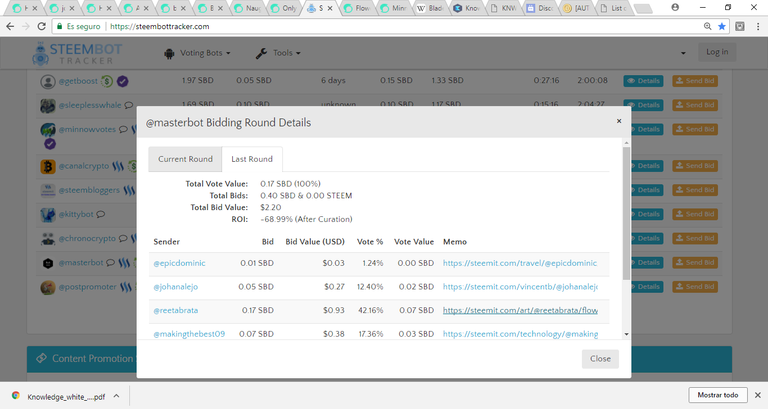The image size is (768, 409).
Task: Close the downloads bar X
Action: coord(757,395)
